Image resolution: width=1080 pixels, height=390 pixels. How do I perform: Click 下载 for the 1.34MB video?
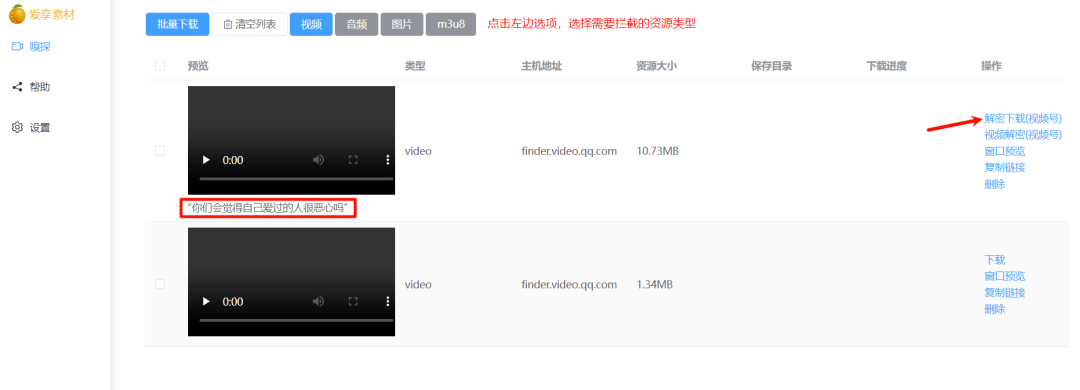tap(995, 260)
